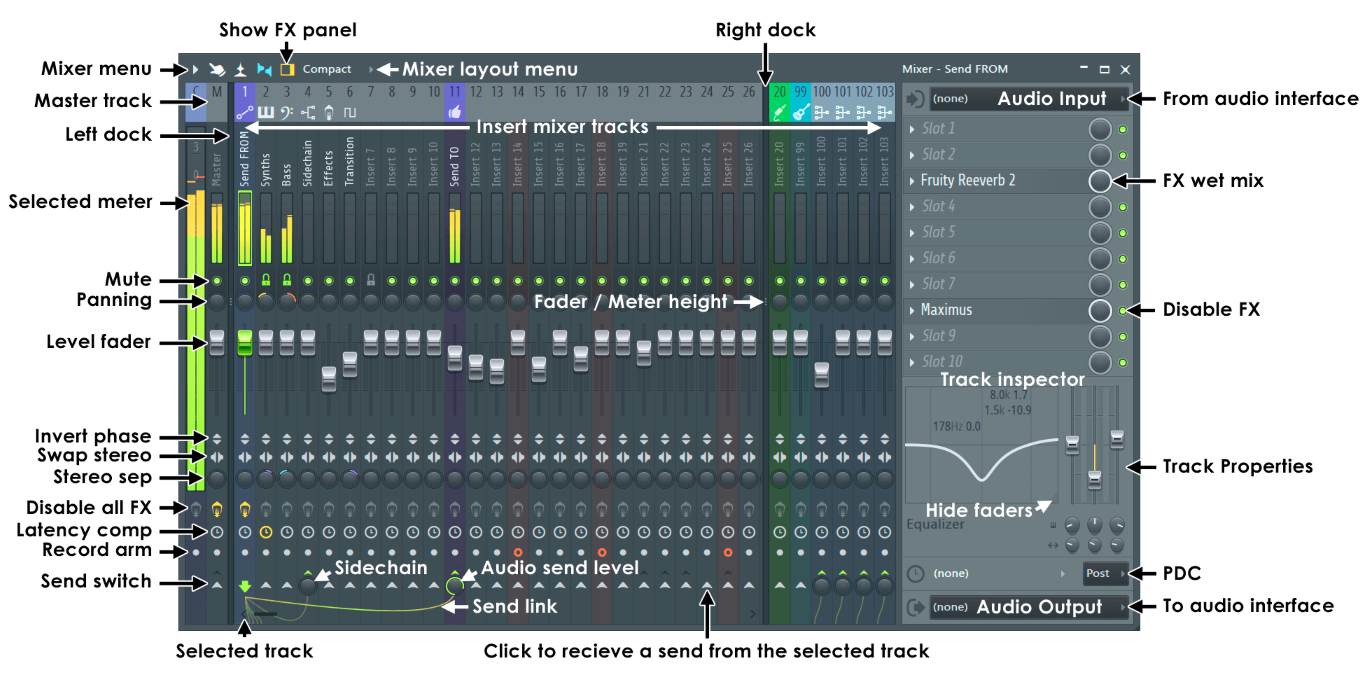Screen dimensions: 1370x673
Task: Open the Mixer menu arrow
Action: click(x=195, y=70)
